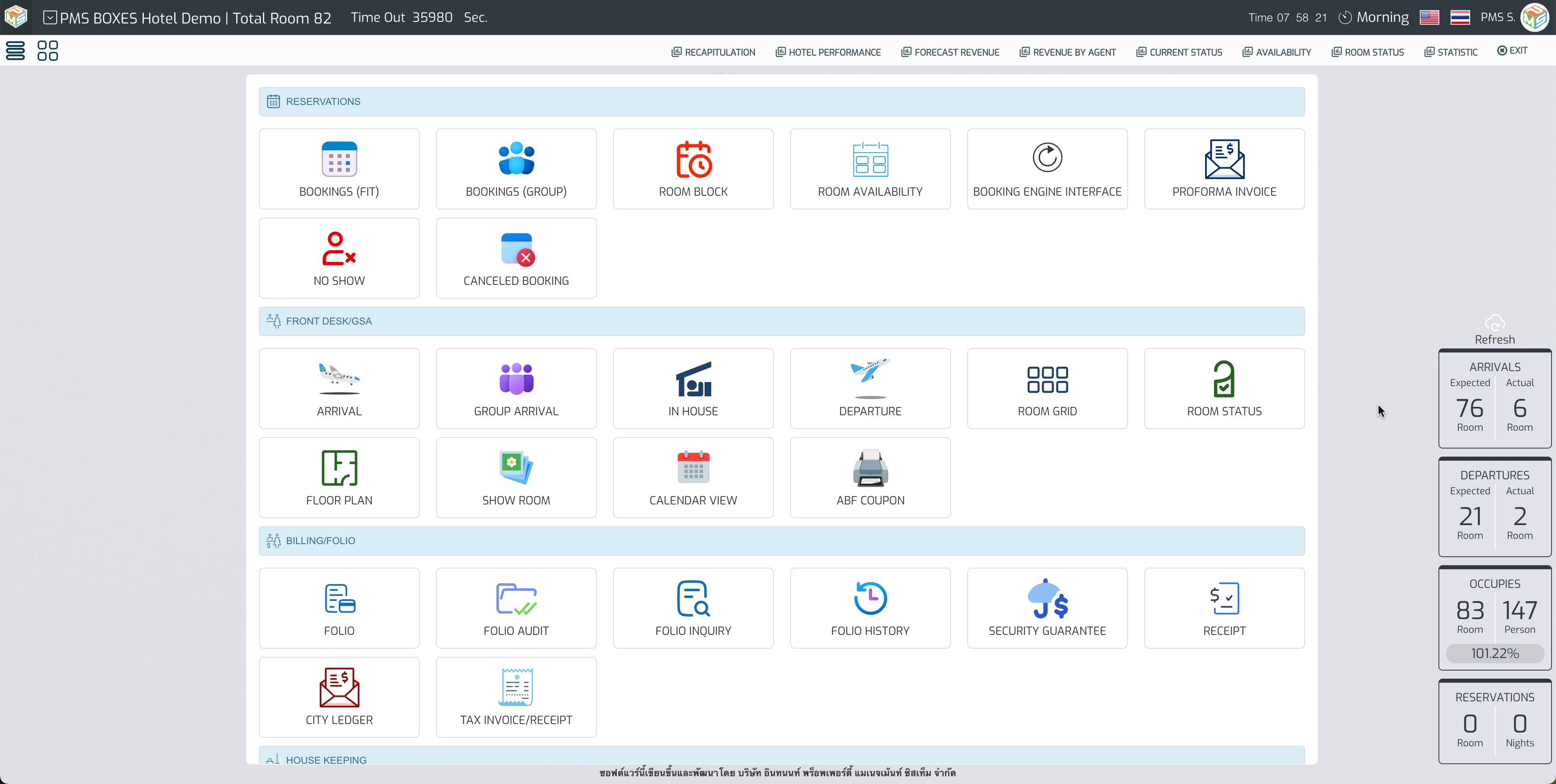Screen dimensions: 1556x784
Task: Open the Security Guarantee umbrella icon
Action: pyautogui.click(x=1047, y=598)
